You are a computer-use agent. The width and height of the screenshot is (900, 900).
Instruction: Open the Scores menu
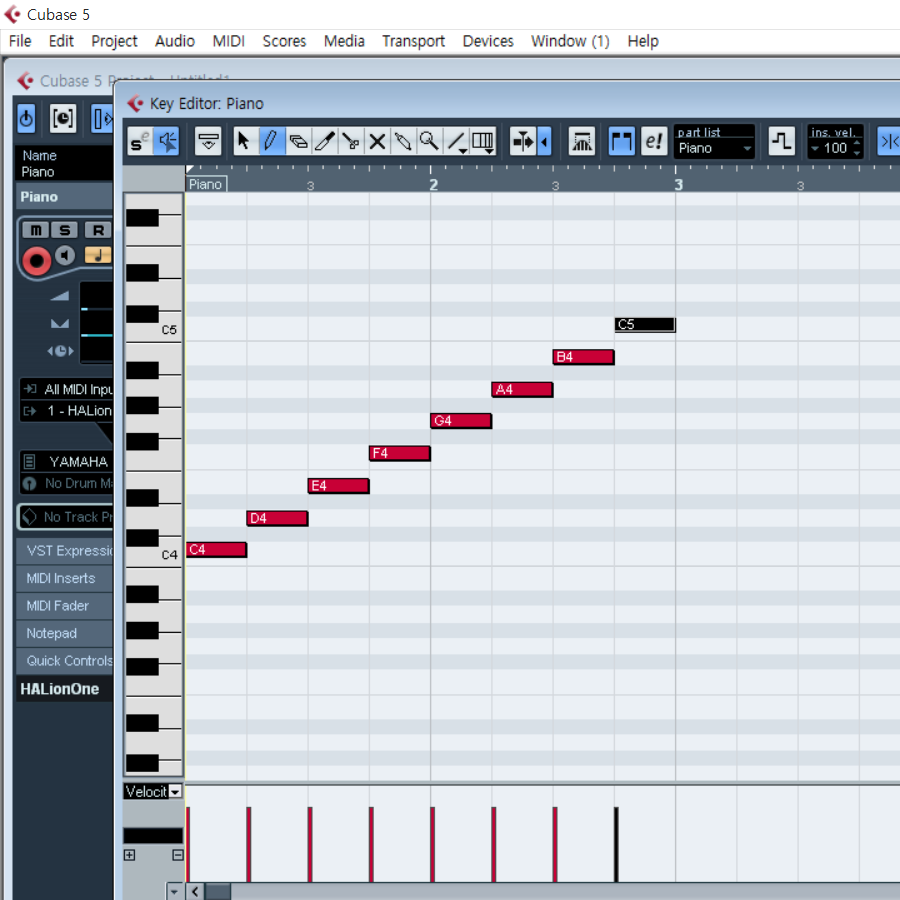pos(284,41)
